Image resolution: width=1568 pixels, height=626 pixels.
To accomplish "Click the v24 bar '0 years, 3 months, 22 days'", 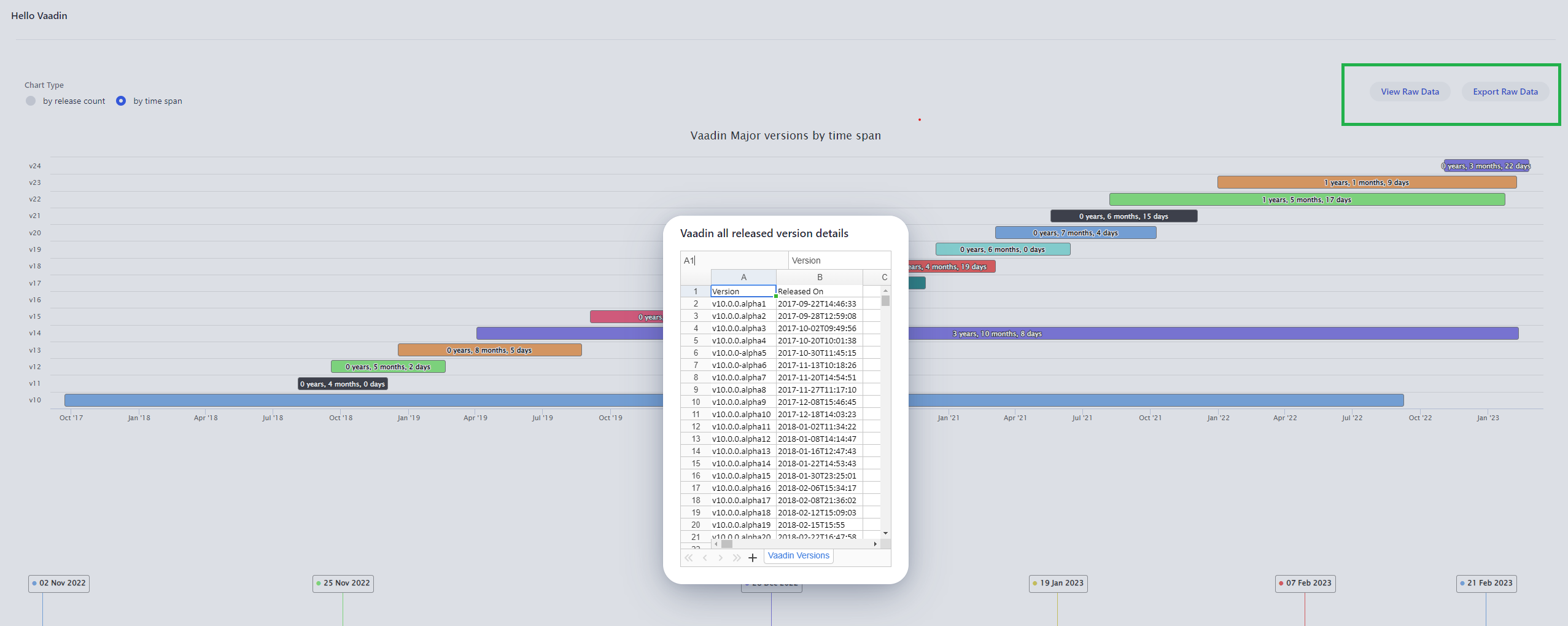I will coord(1486,166).
